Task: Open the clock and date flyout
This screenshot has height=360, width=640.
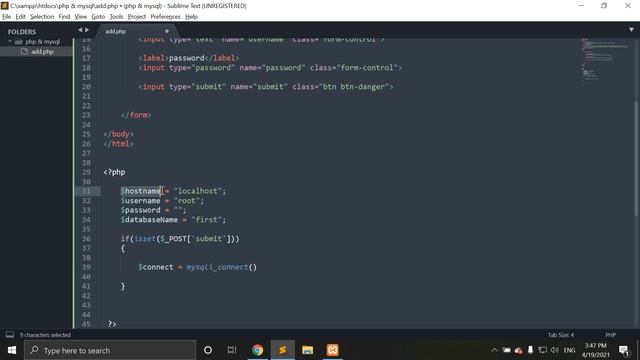Action: pyautogui.click(x=595, y=350)
